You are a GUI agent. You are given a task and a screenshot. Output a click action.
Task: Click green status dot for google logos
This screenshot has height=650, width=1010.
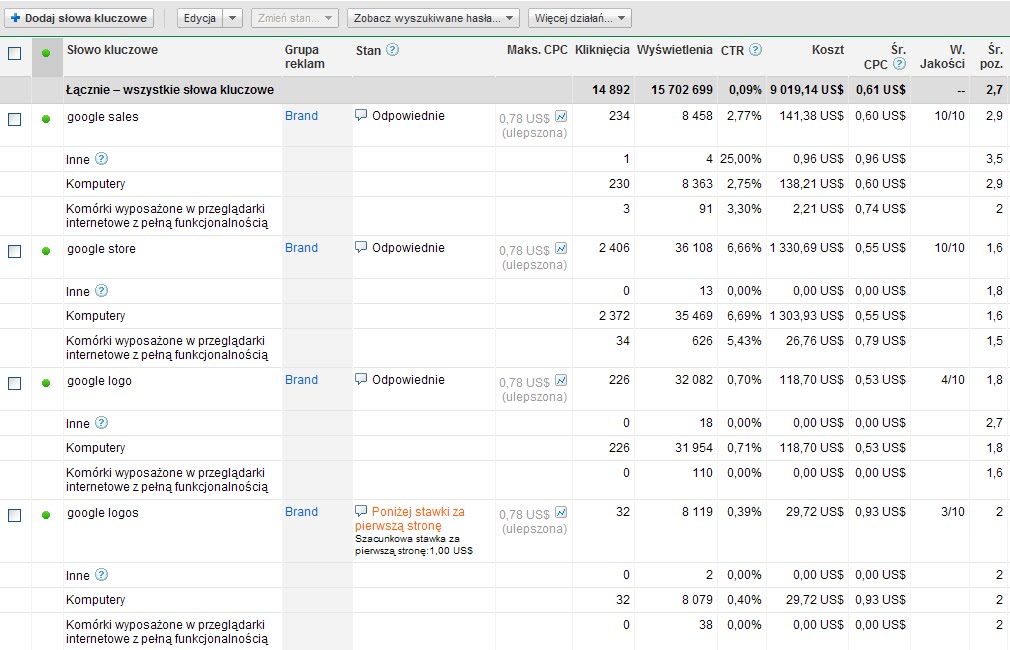coord(46,515)
